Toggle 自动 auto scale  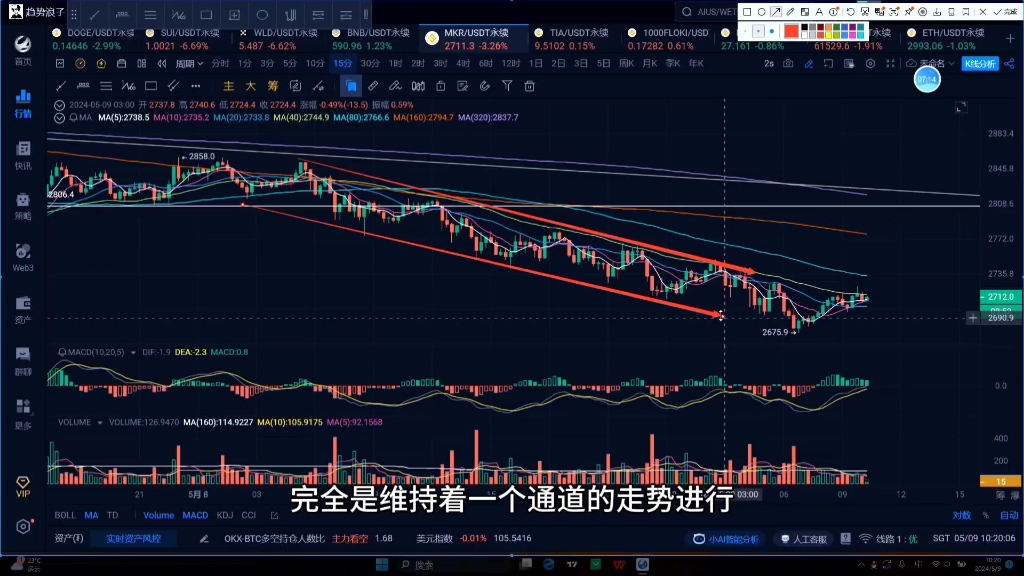pyautogui.click(x=1009, y=515)
